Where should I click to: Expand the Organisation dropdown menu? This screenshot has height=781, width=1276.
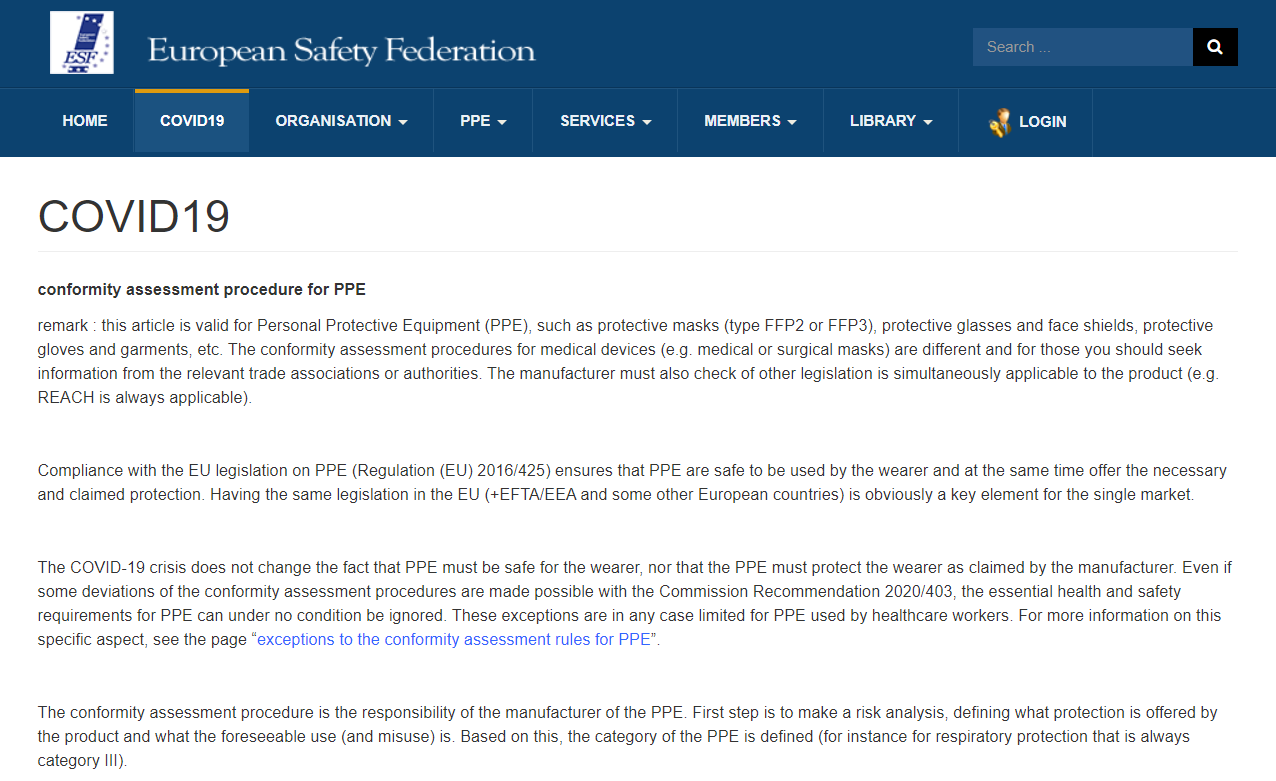[333, 121]
